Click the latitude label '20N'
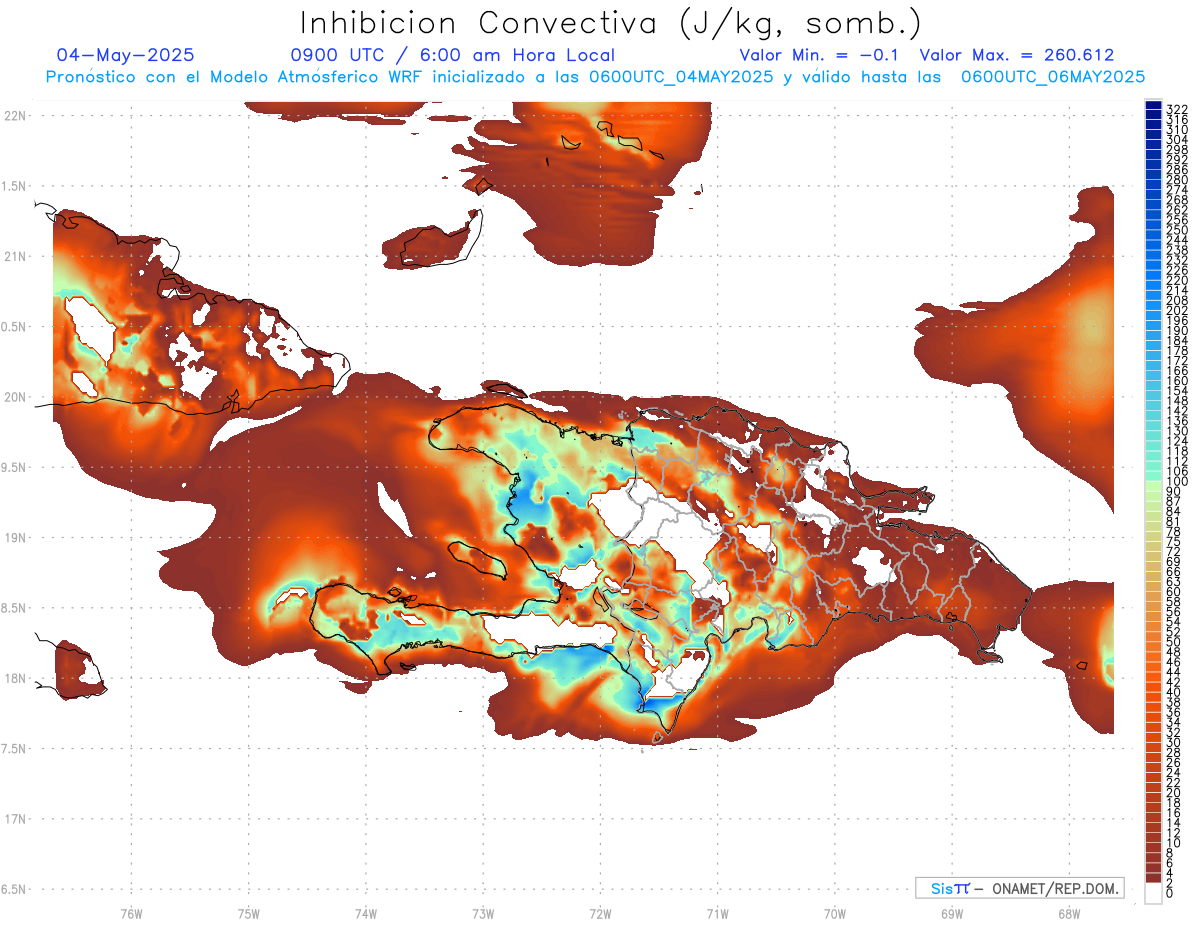The height and width of the screenshot is (927, 1200). 15,397
